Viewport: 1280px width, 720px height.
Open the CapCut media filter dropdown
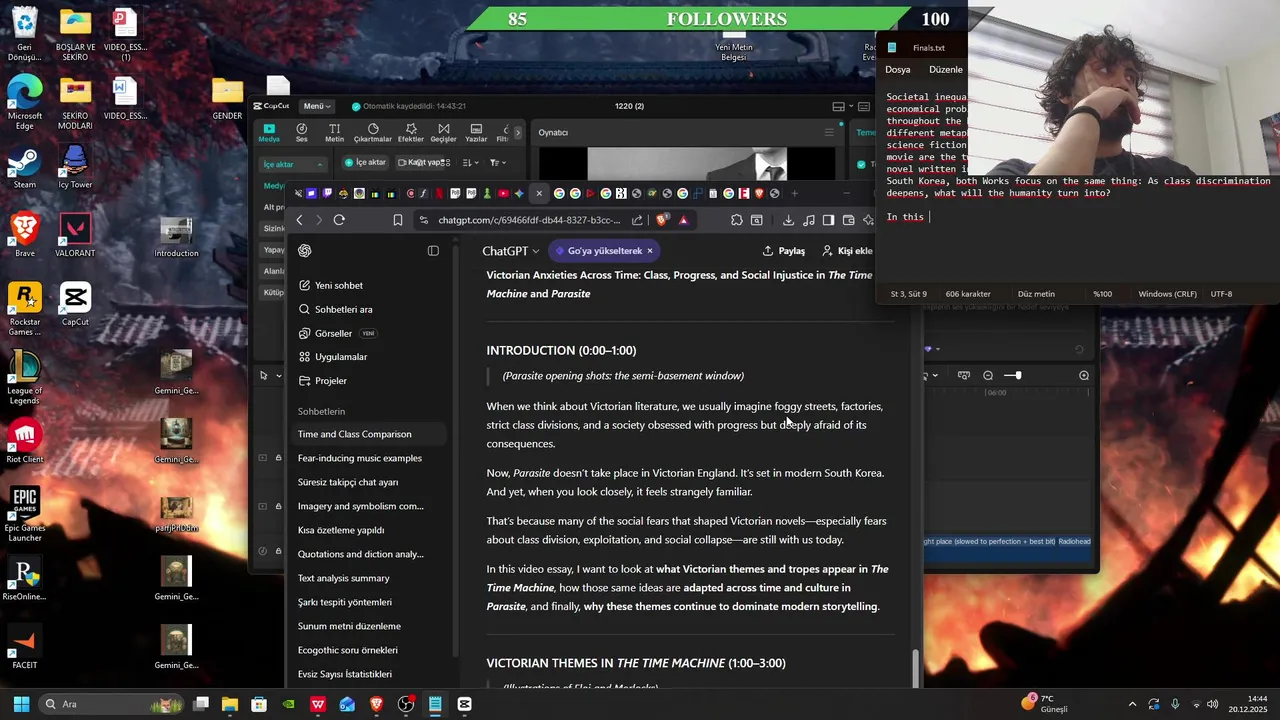click(497, 162)
